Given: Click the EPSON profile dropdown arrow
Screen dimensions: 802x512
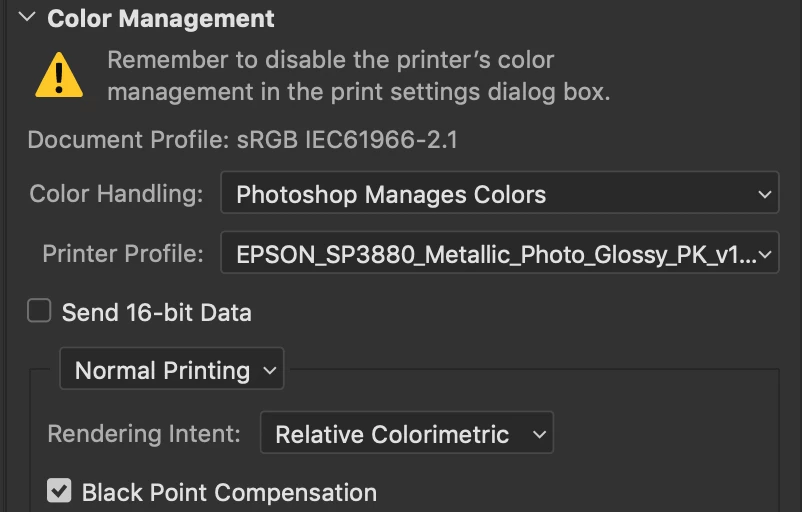Looking at the screenshot, I should tap(765, 254).
